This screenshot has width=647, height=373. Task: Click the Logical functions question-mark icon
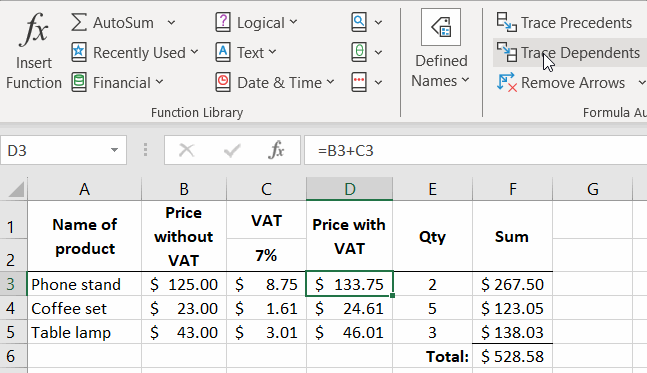tap(223, 22)
